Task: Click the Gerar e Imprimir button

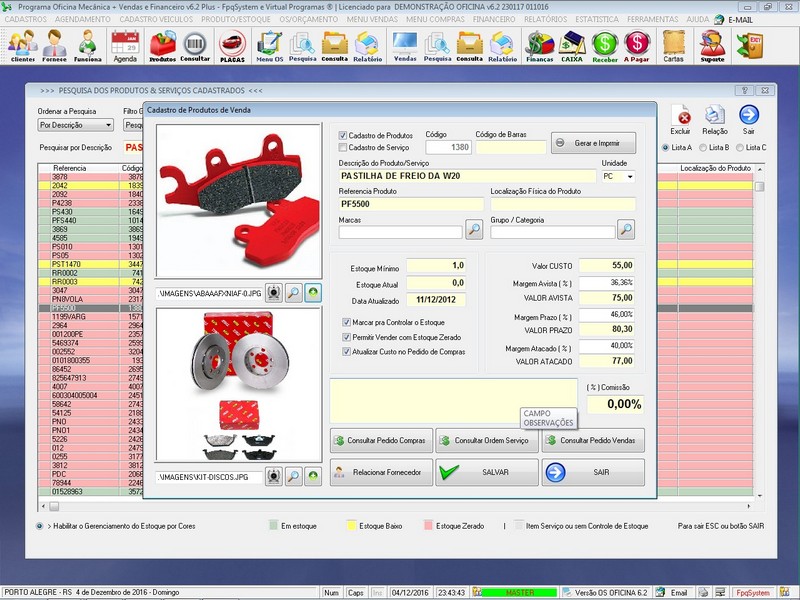Action: [593, 143]
